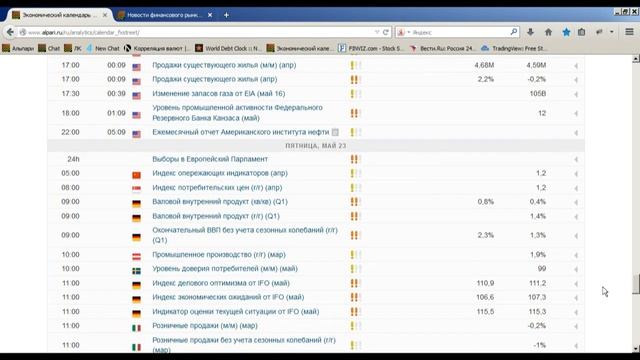This screenshot has width=640, height=360.
Task: Open Изменение запасов газа от EIA event
Action: (219, 93)
